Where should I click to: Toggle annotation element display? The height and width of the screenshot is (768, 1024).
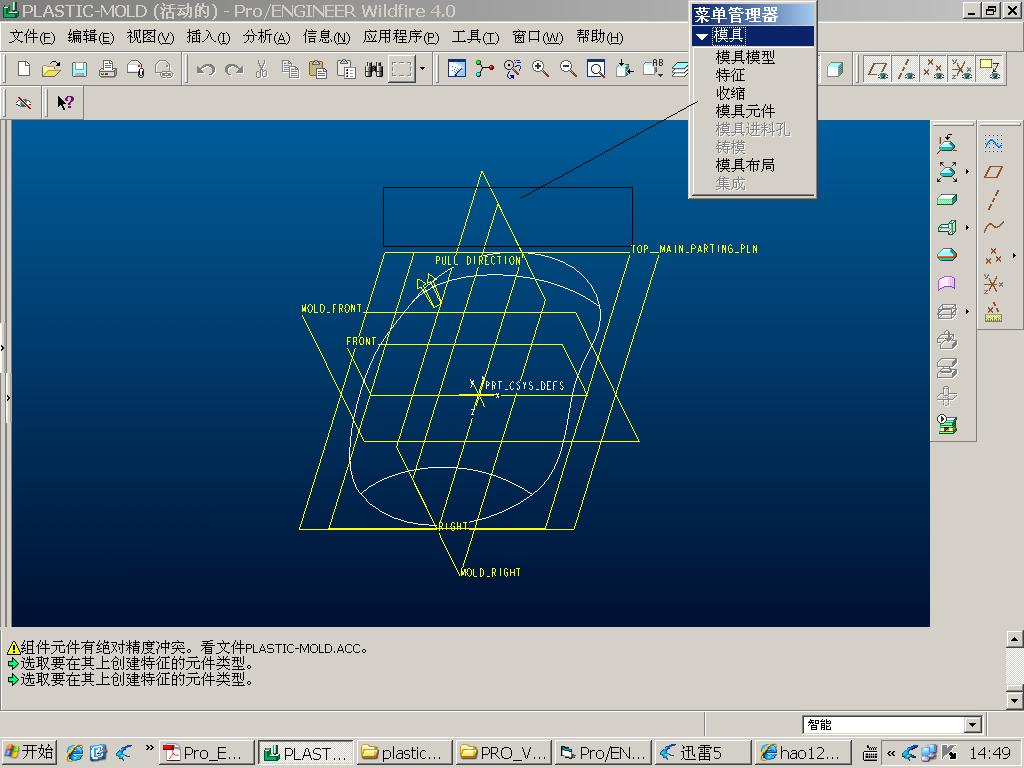tap(989, 69)
